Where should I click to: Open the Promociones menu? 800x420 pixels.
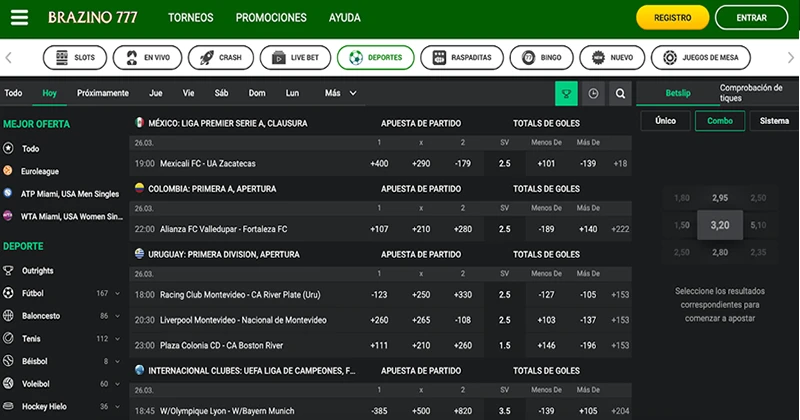coord(271,17)
